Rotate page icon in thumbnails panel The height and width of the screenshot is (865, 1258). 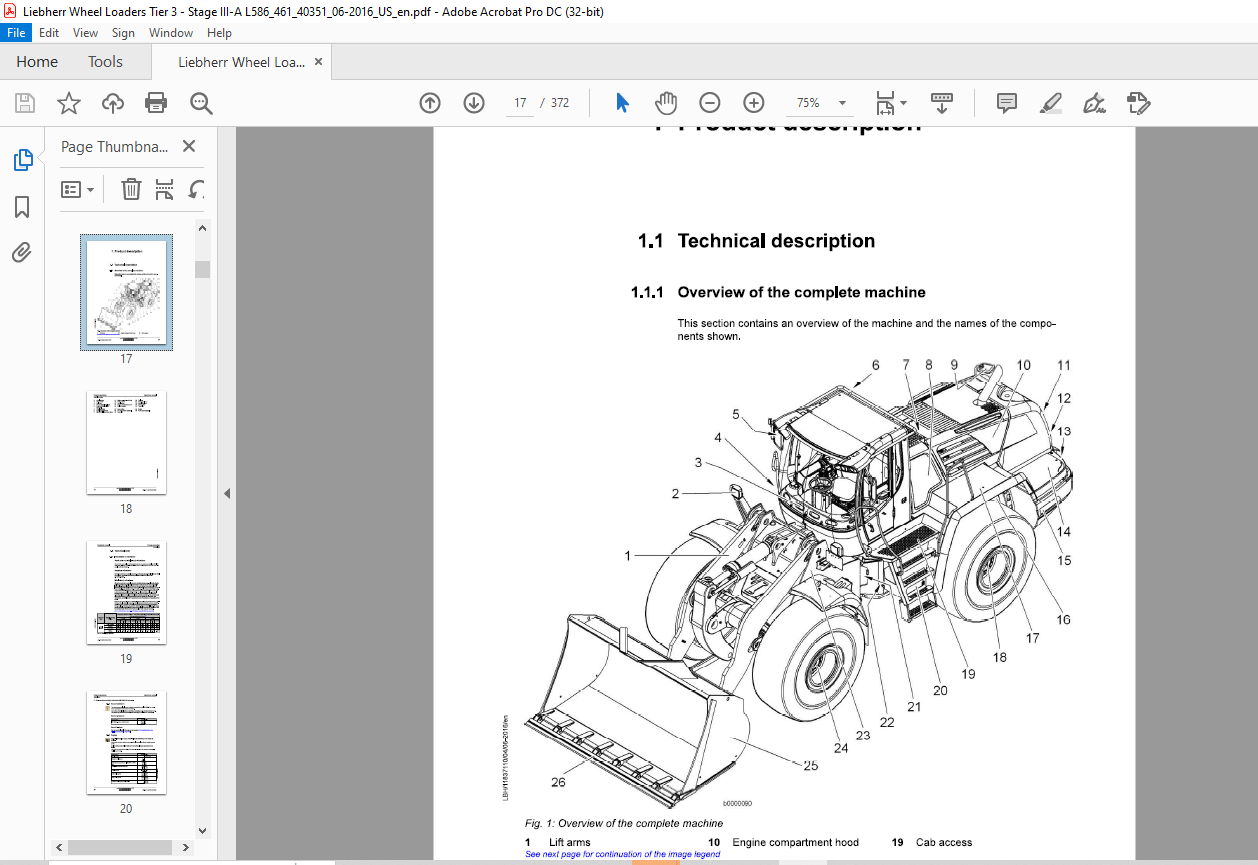pyautogui.click(x=197, y=189)
